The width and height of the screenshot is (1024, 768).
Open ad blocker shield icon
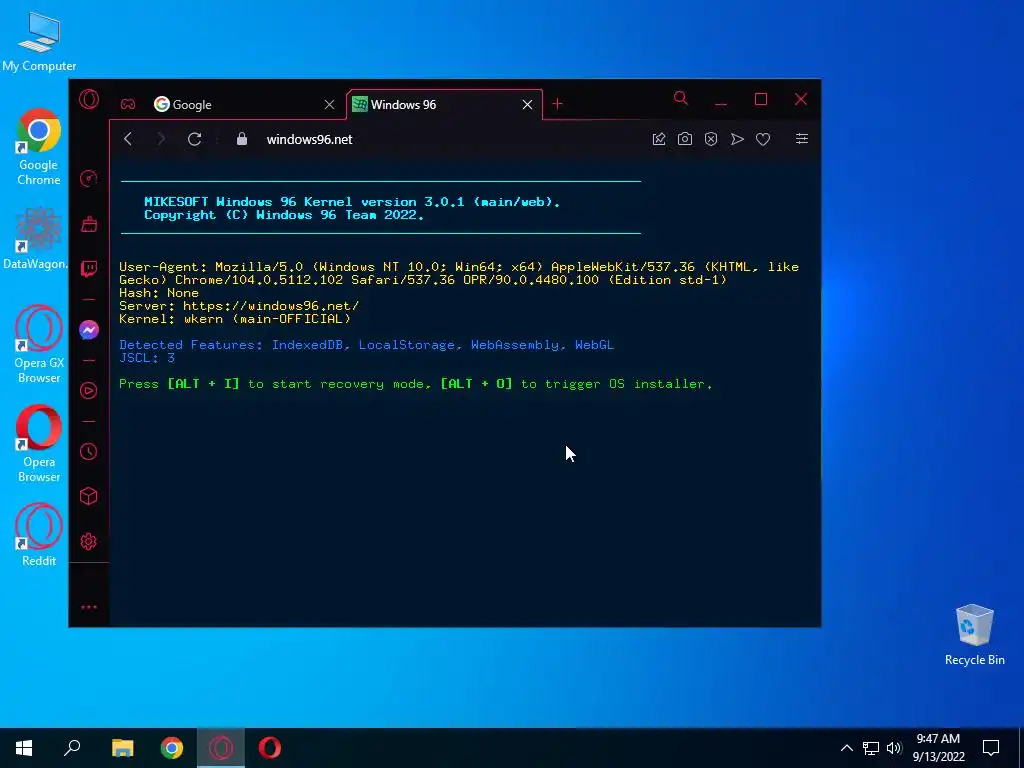[711, 139]
